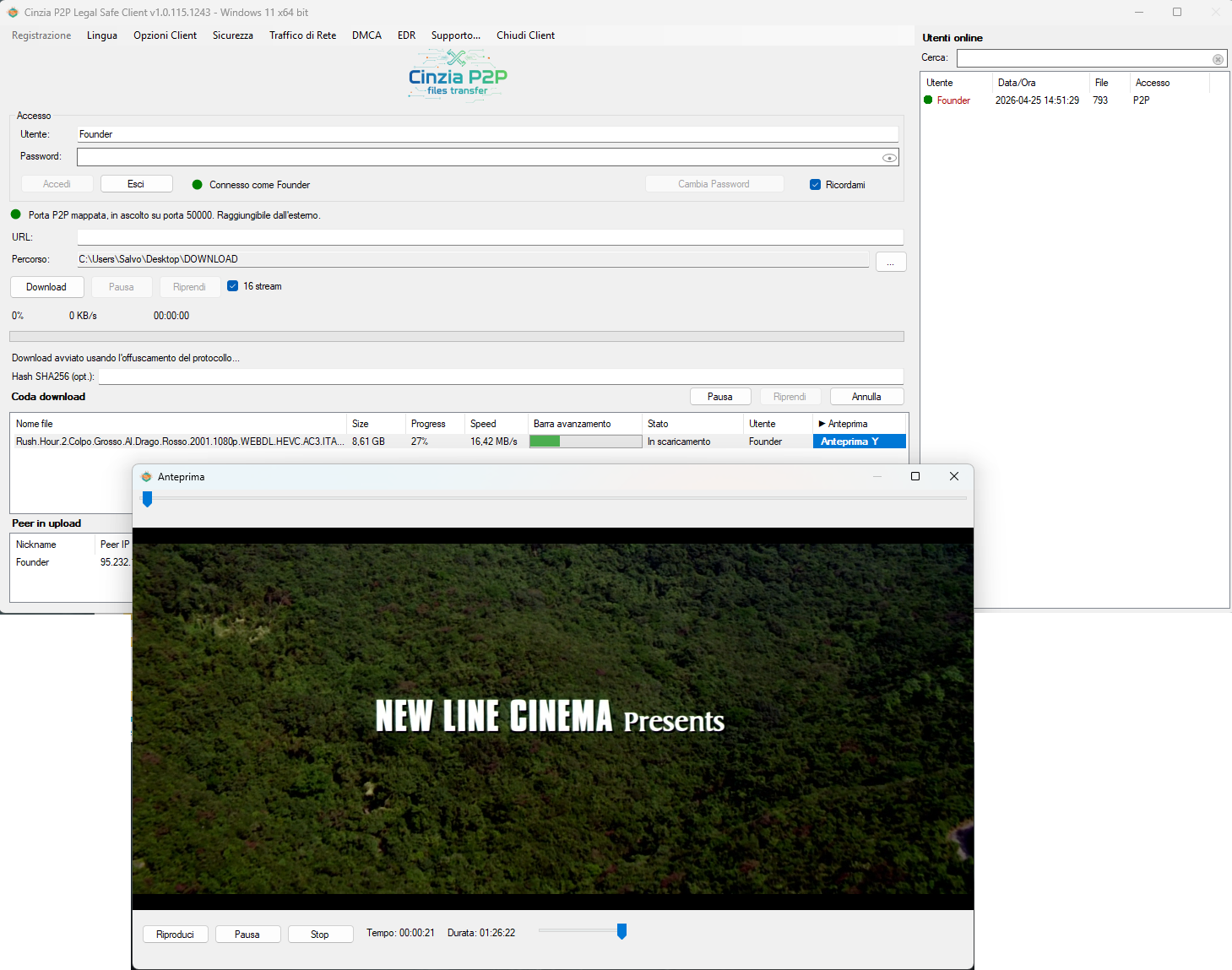Click the green connection status dot near Connesso

198,185
